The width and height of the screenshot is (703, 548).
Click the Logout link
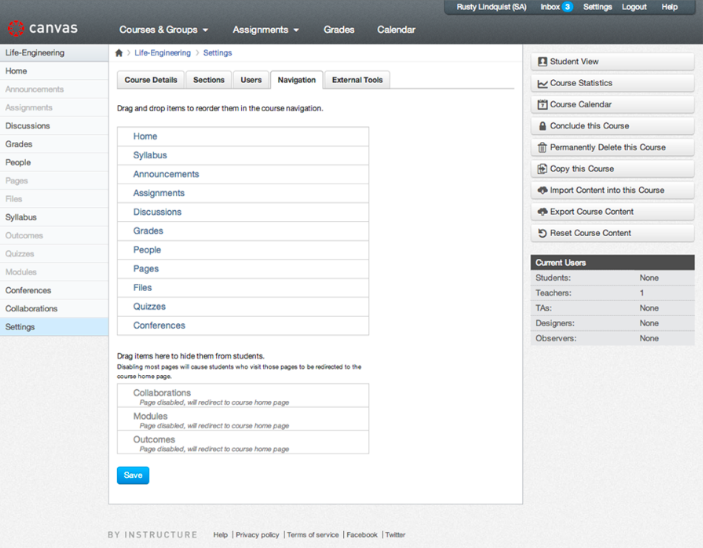pyautogui.click(x=634, y=7)
